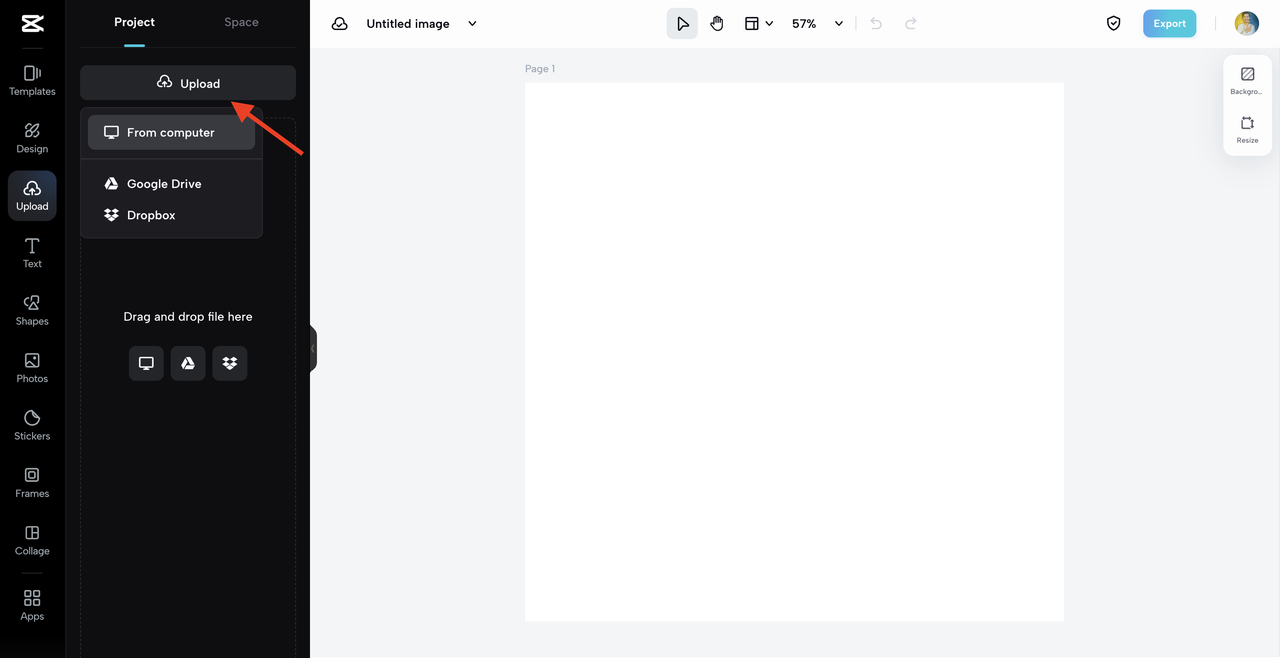
Task: Click the Redo arrow
Action: point(911,23)
